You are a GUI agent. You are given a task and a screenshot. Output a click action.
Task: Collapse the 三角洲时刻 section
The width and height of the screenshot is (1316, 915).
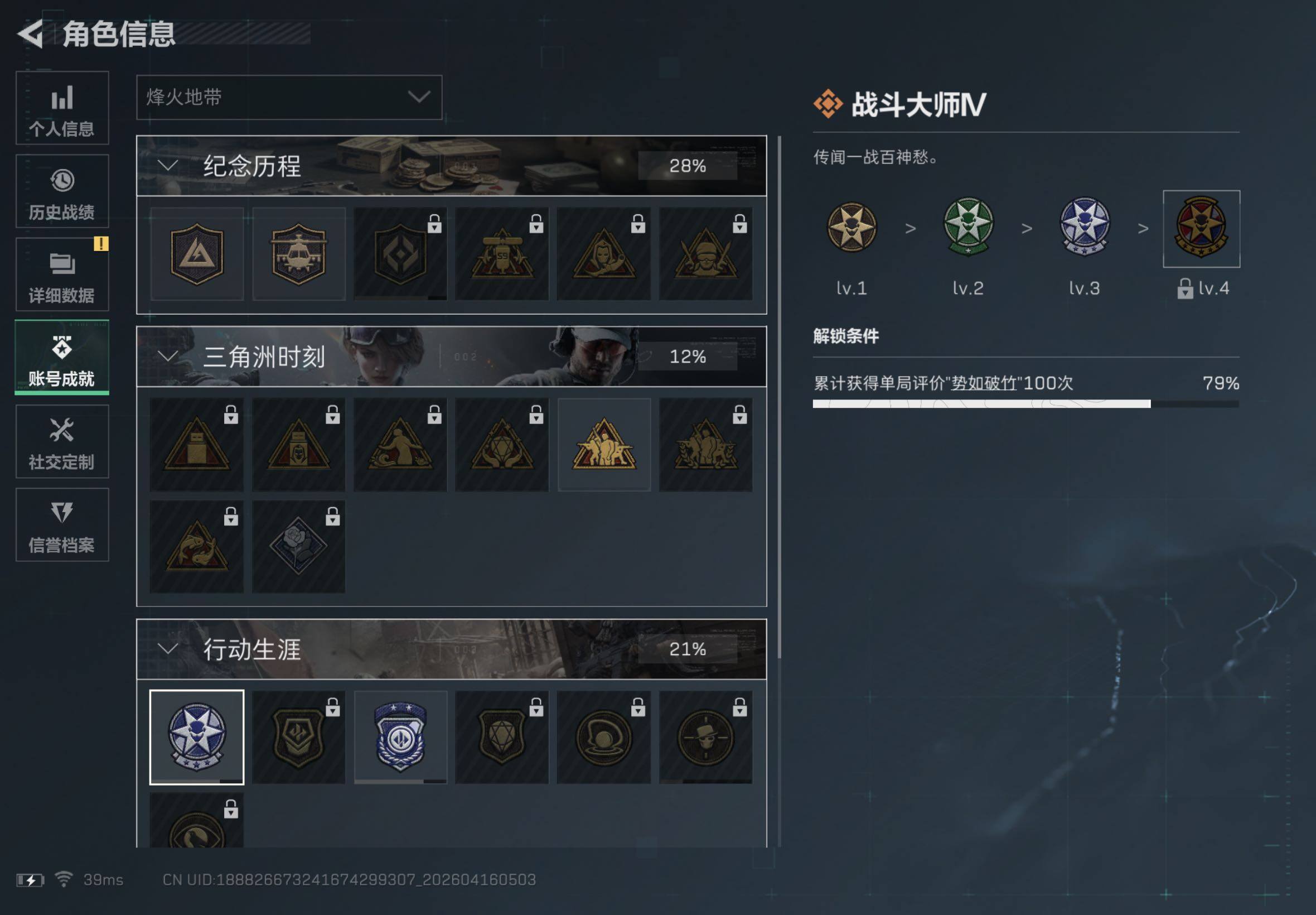tap(167, 356)
